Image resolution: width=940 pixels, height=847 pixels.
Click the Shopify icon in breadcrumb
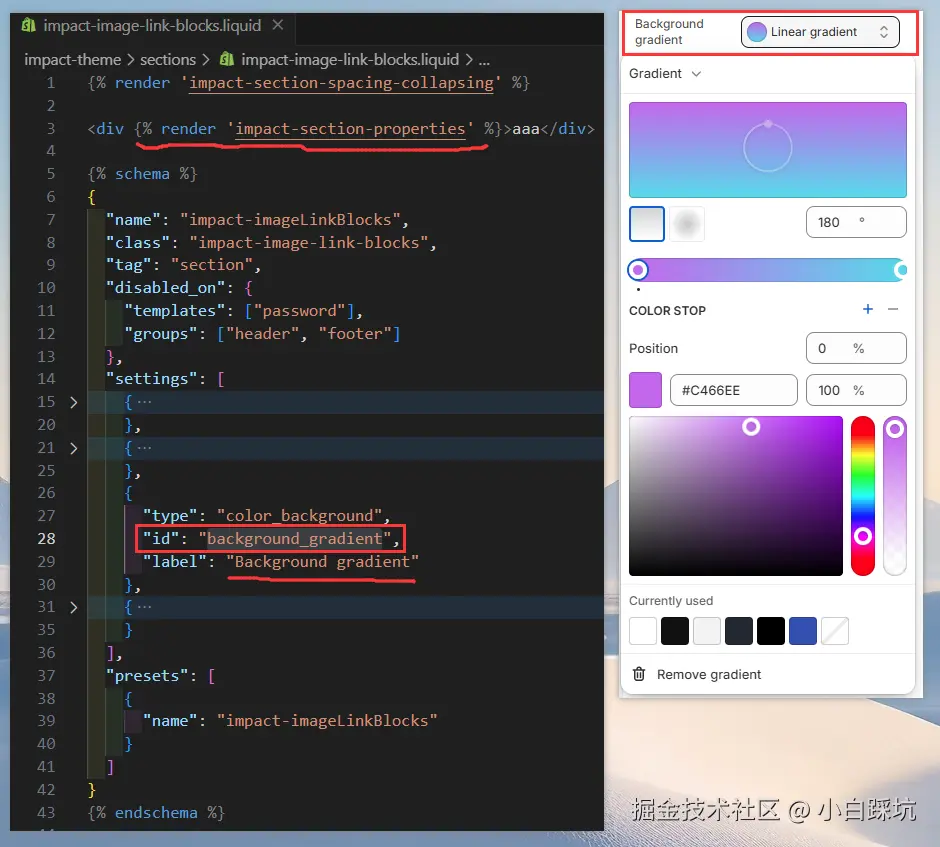point(227,59)
